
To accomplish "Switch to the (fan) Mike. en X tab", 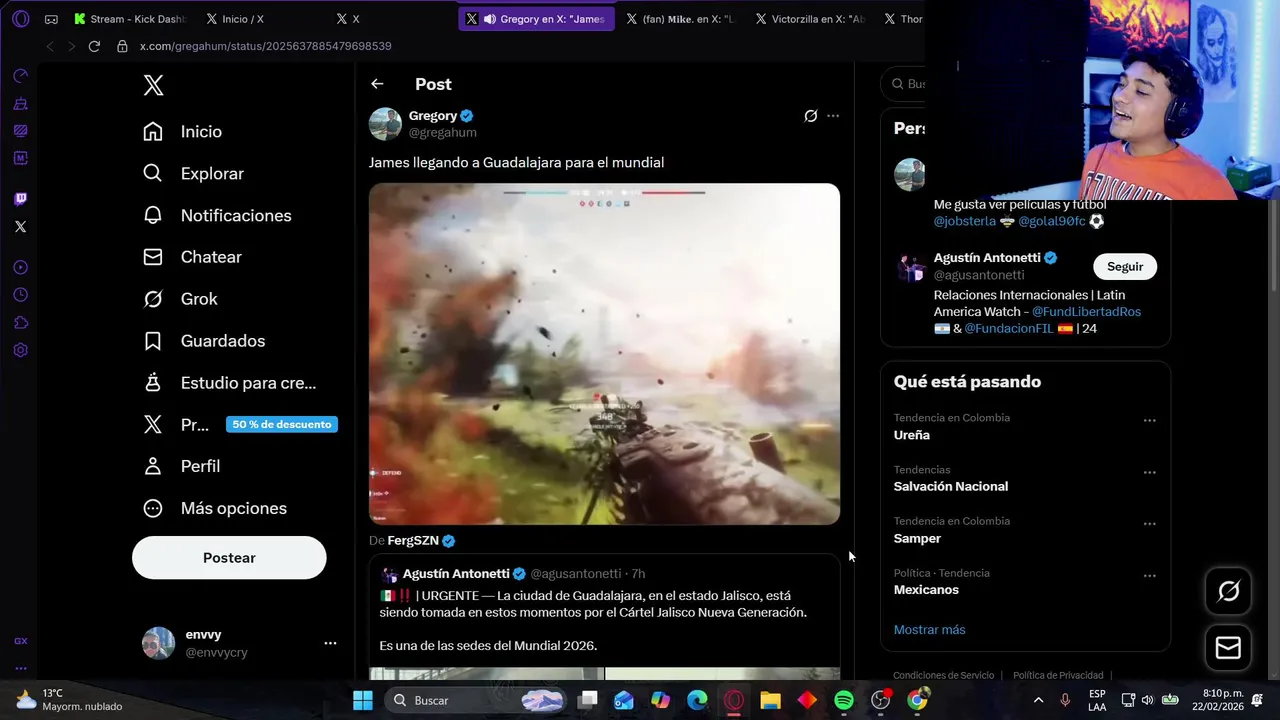I will pyautogui.click(x=680, y=19).
